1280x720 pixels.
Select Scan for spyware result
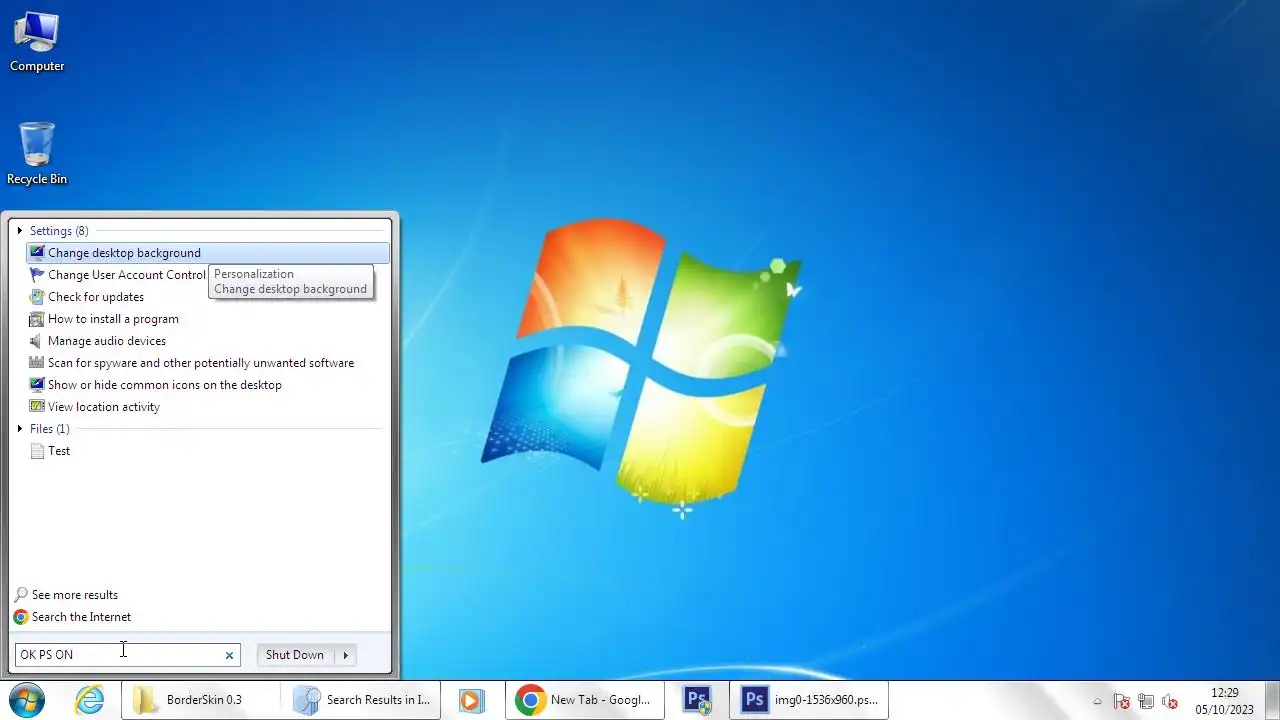(208, 363)
